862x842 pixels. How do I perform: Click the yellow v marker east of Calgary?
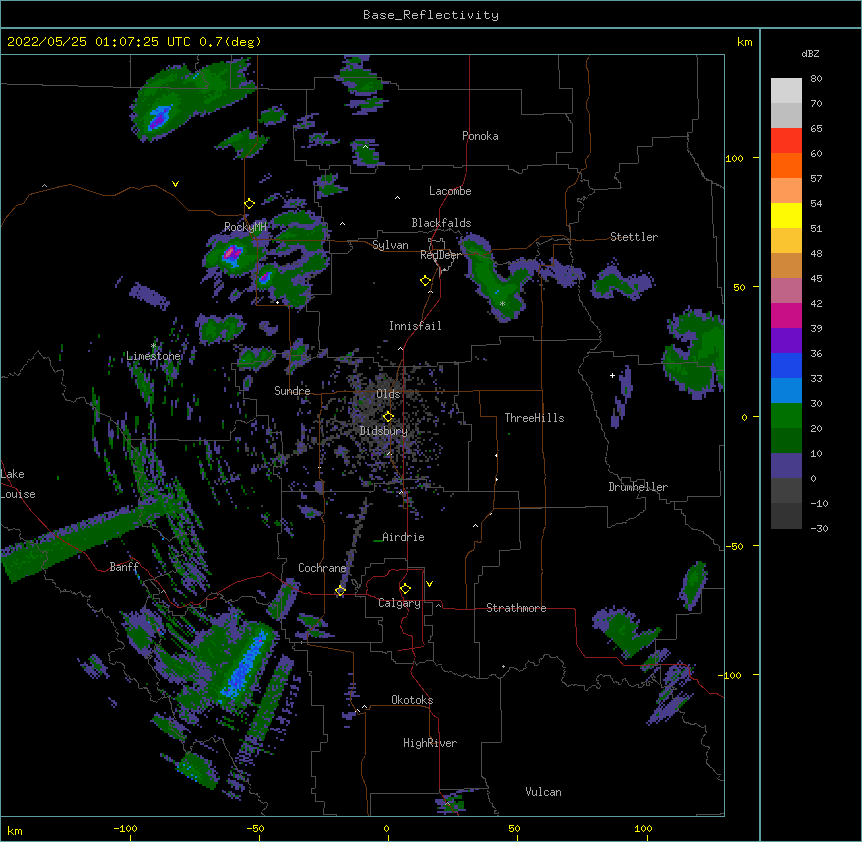pyautogui.click(x=429, y=584)
